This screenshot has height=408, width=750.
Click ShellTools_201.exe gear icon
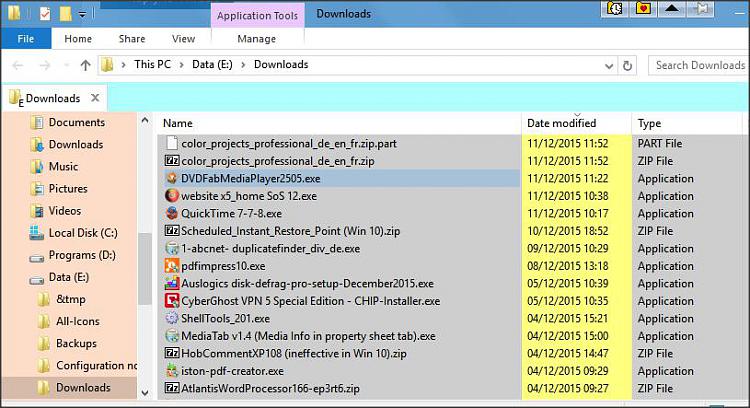tap(172, 318)
